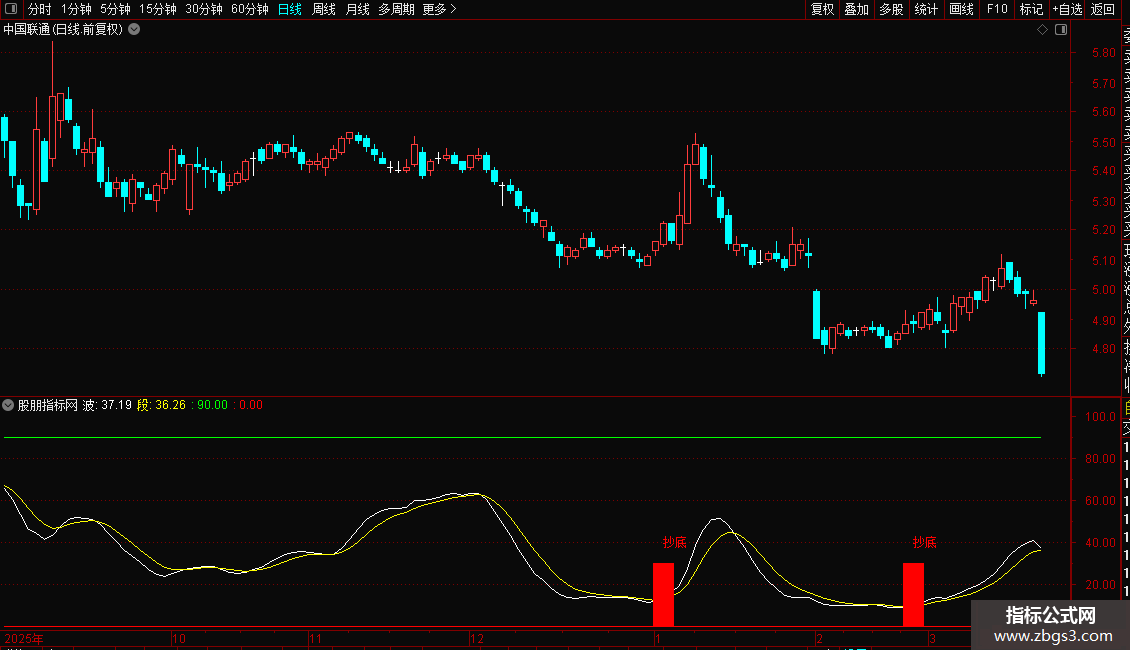1130x650 pixels.
Task: Open F10 company info
Action: point(997,9)
